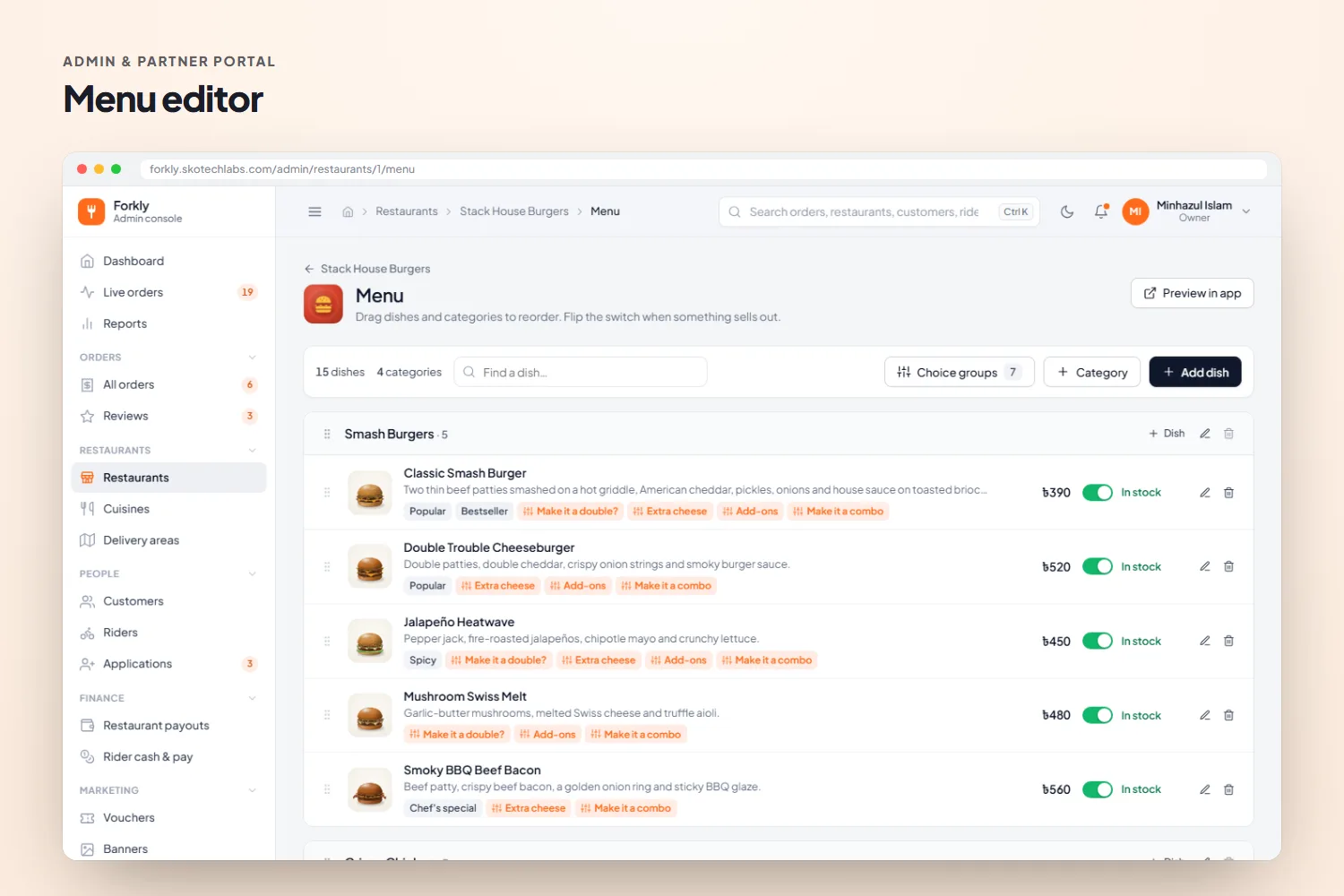Click the Mushroom Swiss Melt drag handle
The image size is (1344, 896).
click(327, 715)
